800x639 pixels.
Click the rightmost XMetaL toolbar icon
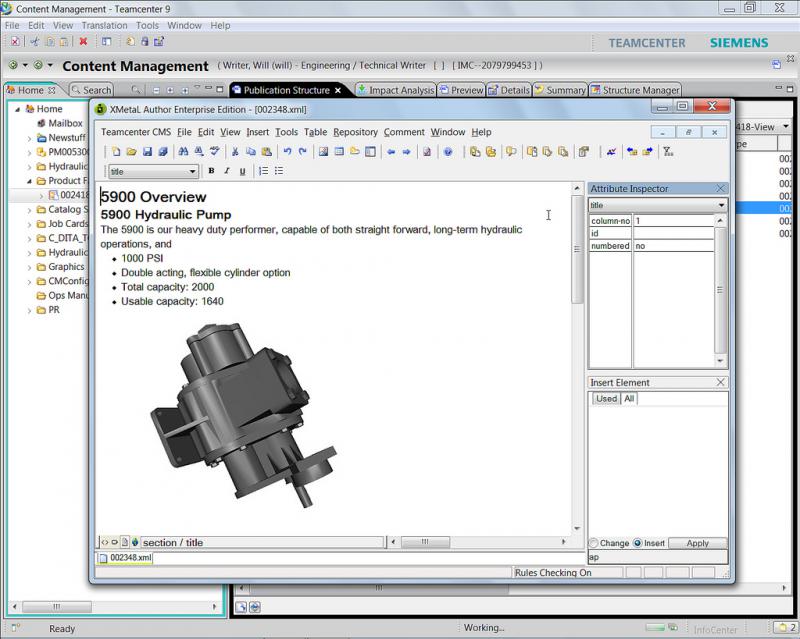pos(668,152)
